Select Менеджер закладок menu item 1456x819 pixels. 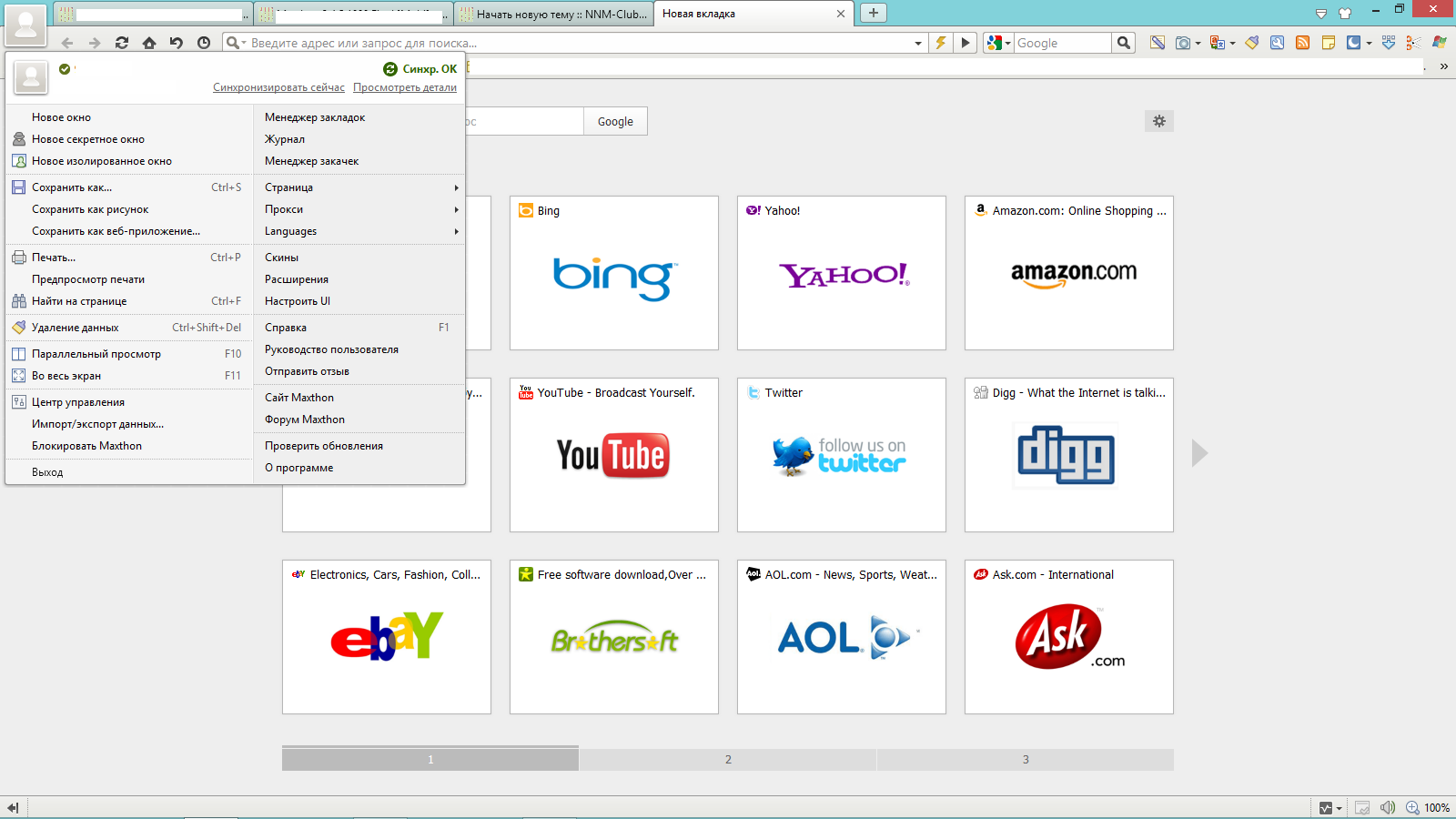[x=315, y=117]
